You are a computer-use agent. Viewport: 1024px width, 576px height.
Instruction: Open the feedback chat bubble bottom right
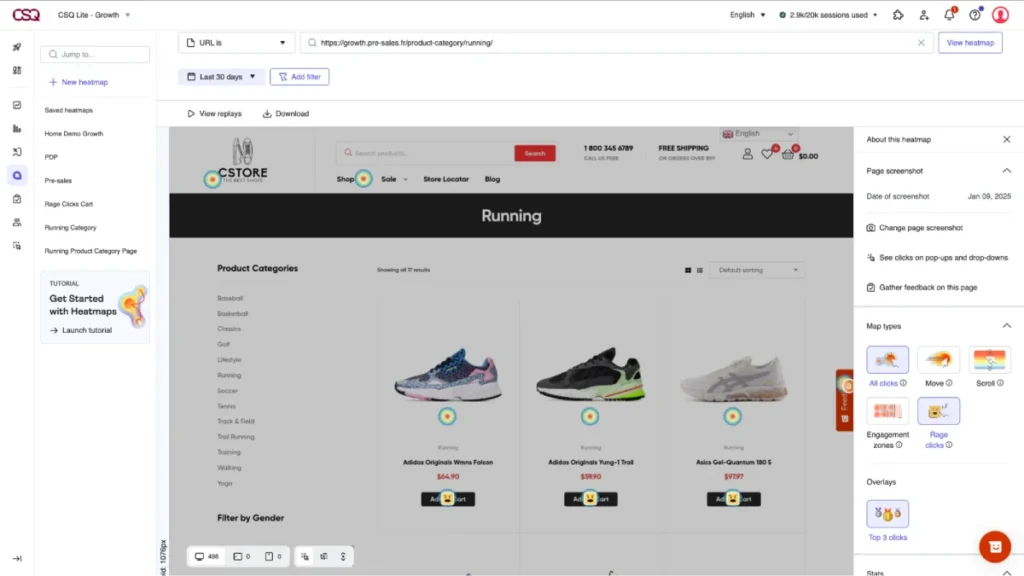(994, 546)
